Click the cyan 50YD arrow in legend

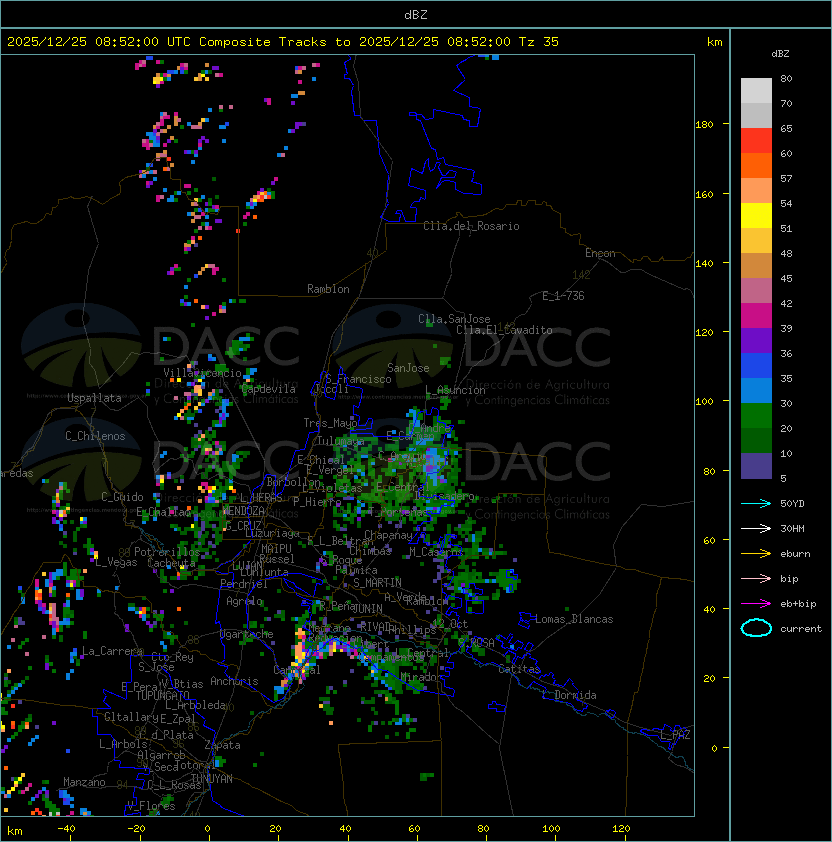pyautogui.click(x=756, y=503)
